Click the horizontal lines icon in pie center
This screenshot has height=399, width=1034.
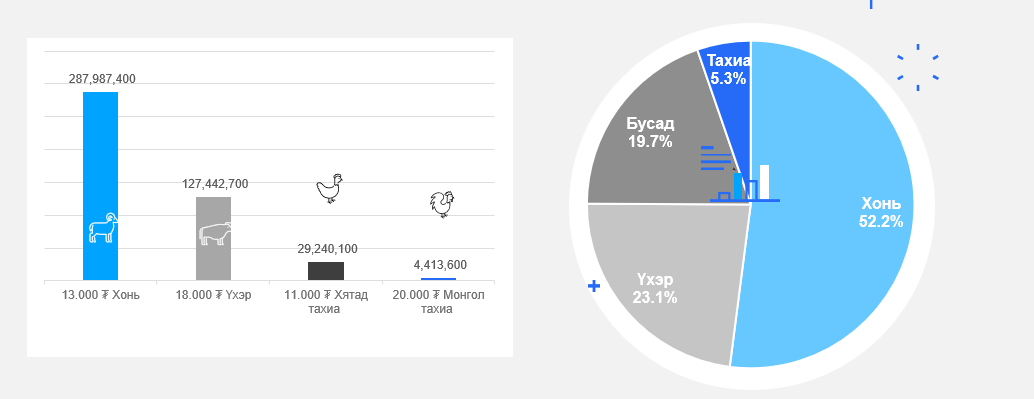coord(717,158)
